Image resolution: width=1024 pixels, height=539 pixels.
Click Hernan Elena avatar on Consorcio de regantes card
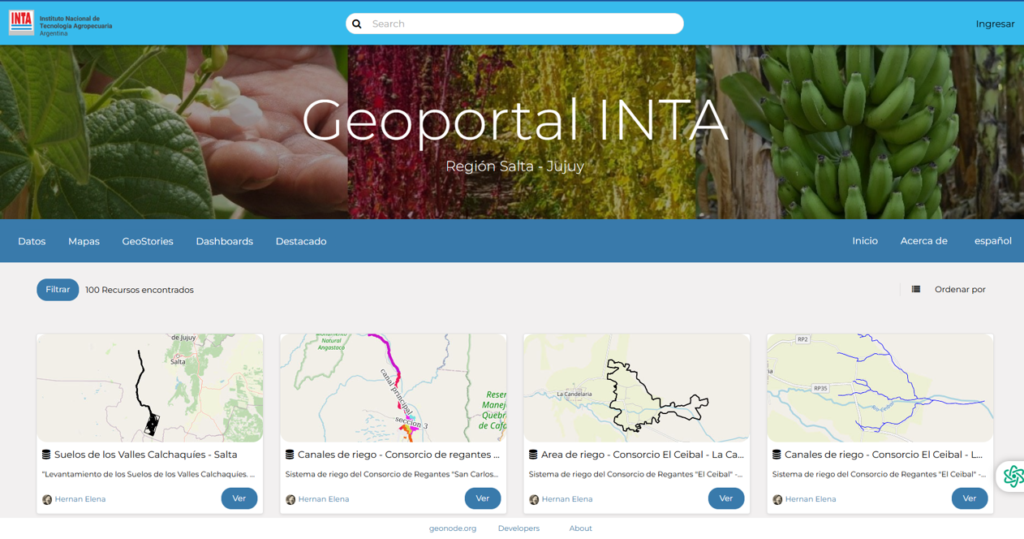(291, 500)
